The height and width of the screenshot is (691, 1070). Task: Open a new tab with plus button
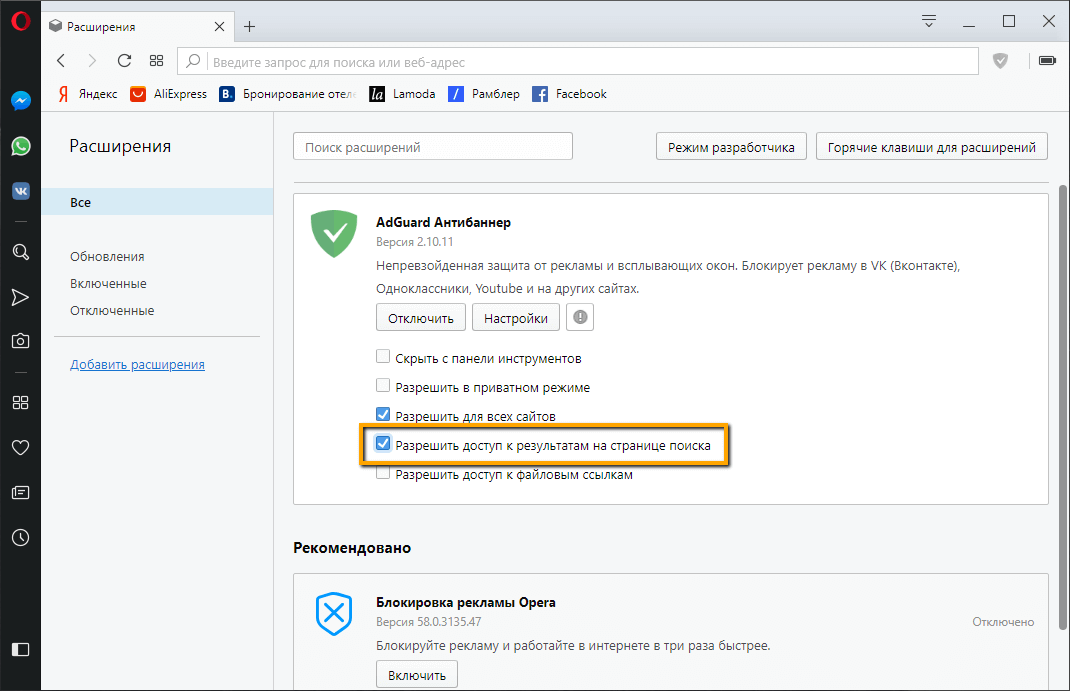click(x=250, y=26)
